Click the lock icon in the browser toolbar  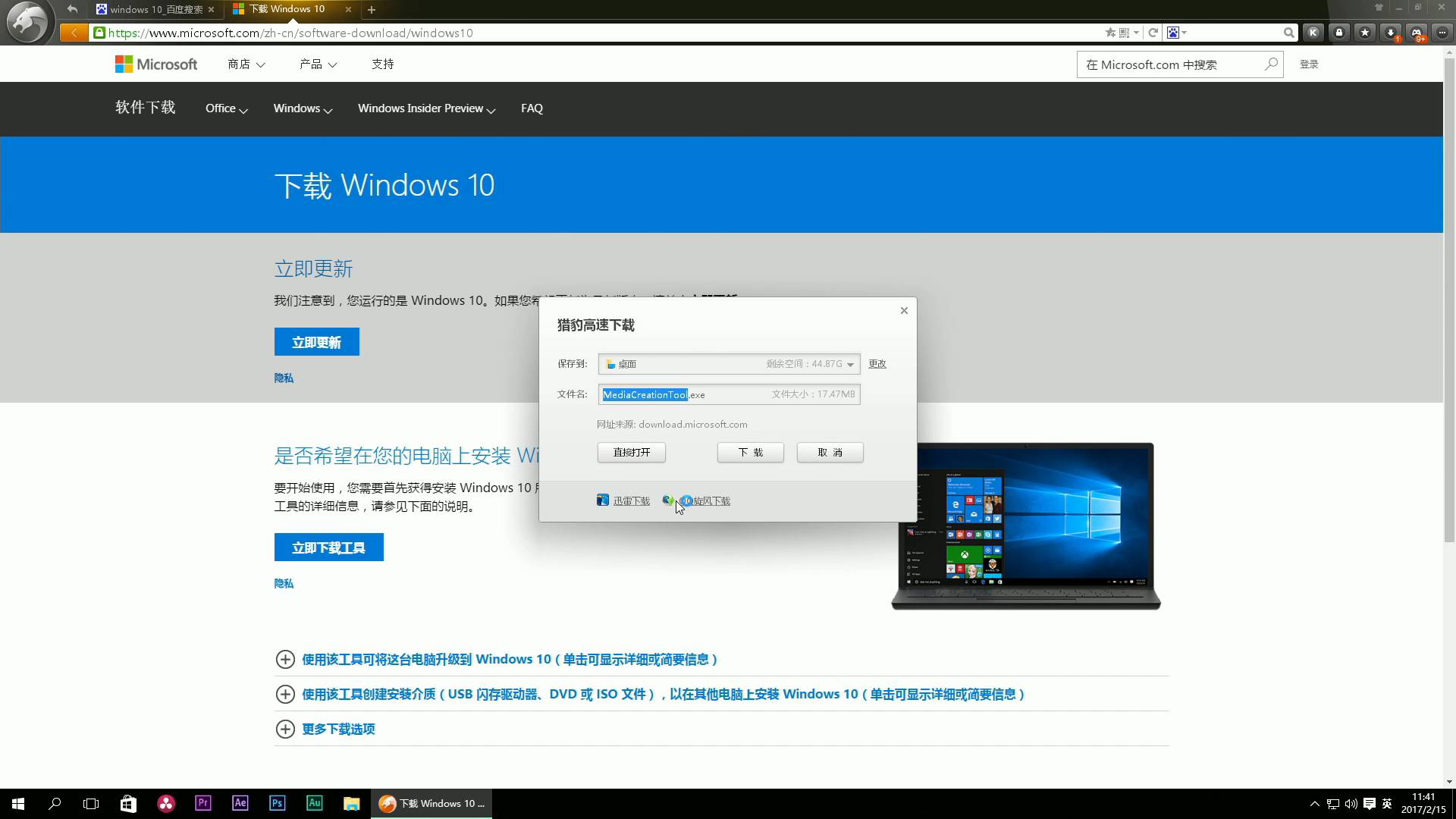(x=1339, y=33)
